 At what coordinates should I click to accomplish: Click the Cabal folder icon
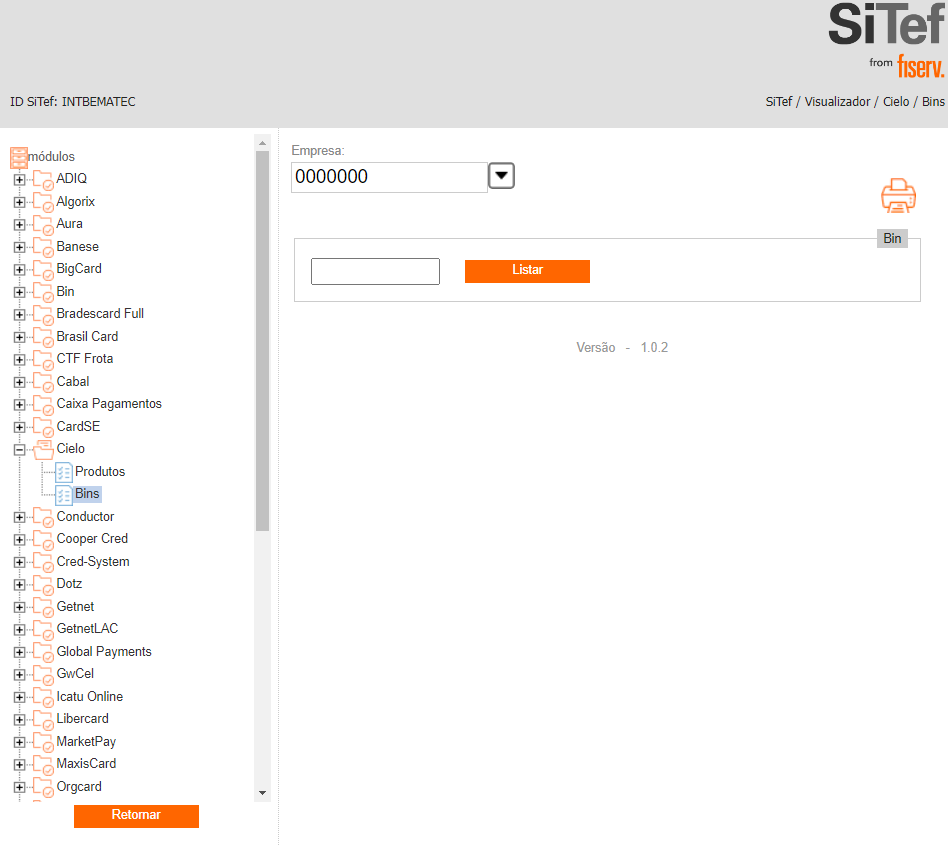pyautogui.click(x=43, y=383)
